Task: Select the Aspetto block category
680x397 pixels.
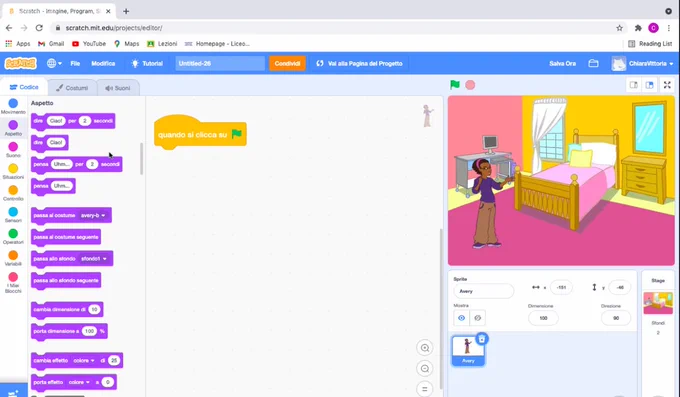Action: [x=13, y=128]
